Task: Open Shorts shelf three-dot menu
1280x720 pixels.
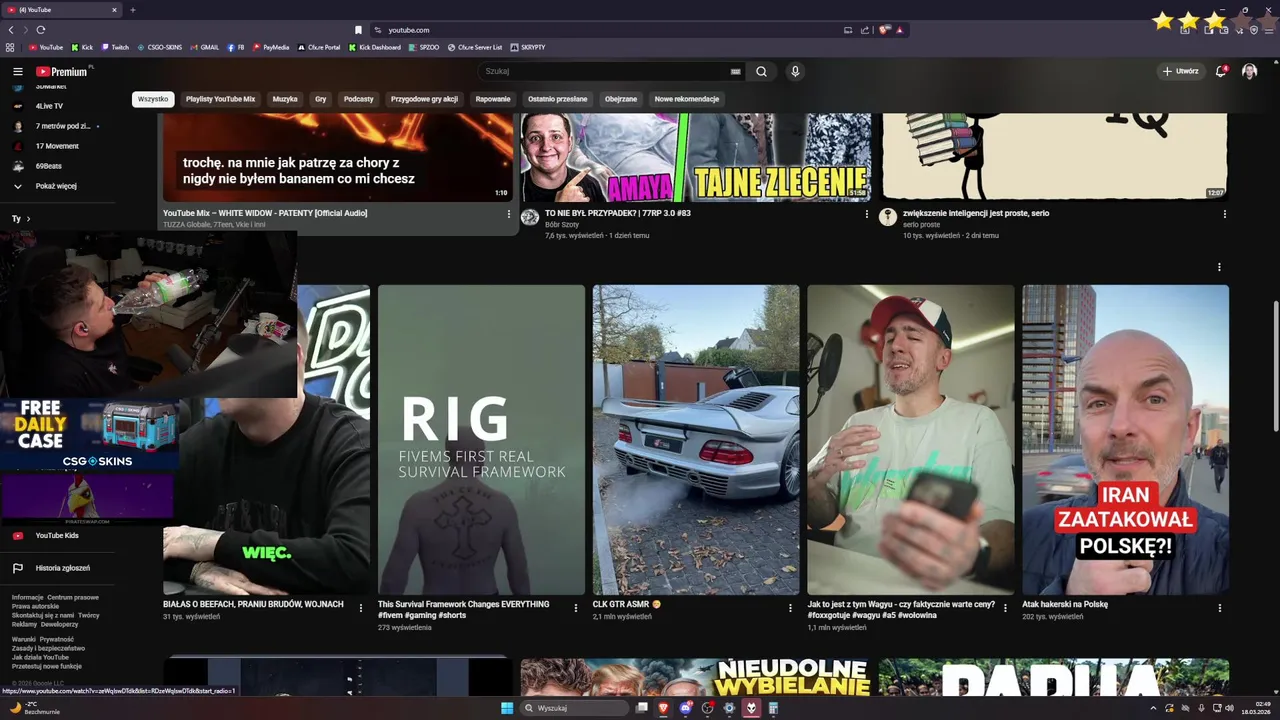Action: point(1219,267)
